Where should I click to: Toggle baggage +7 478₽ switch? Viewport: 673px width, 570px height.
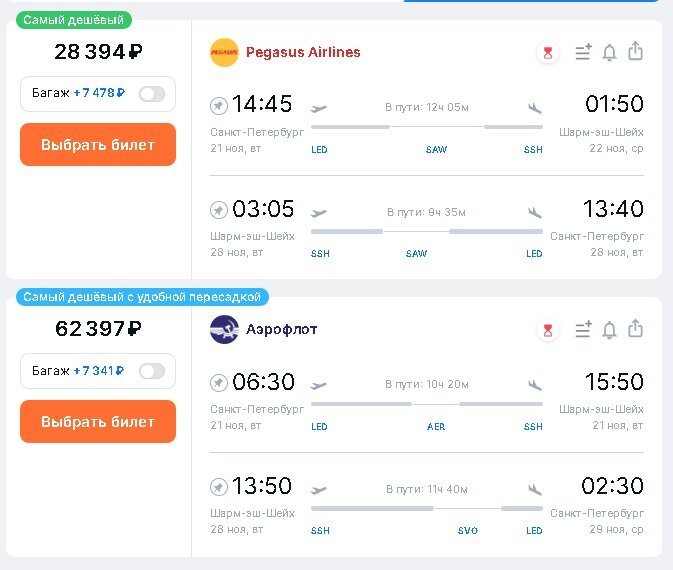tap(152, 94)
